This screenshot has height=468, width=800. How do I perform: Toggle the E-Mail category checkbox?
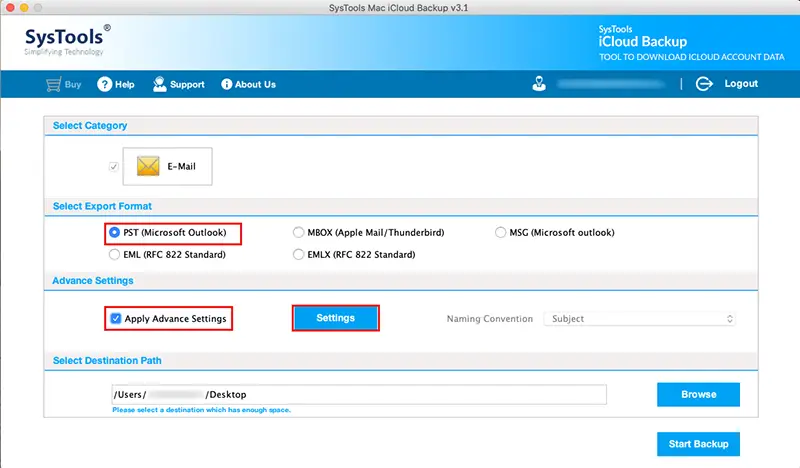pyautogui.click(x=114, y=166)
